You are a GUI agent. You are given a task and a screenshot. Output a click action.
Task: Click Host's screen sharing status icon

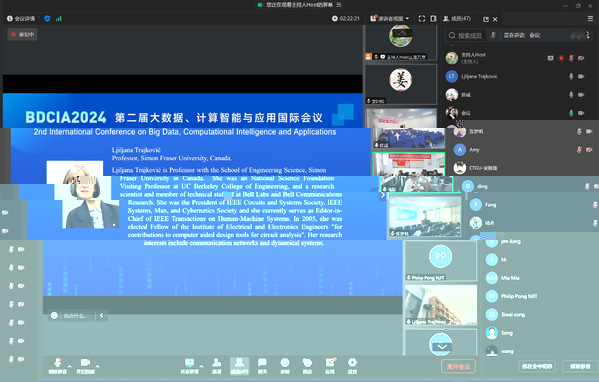(550, 58)
